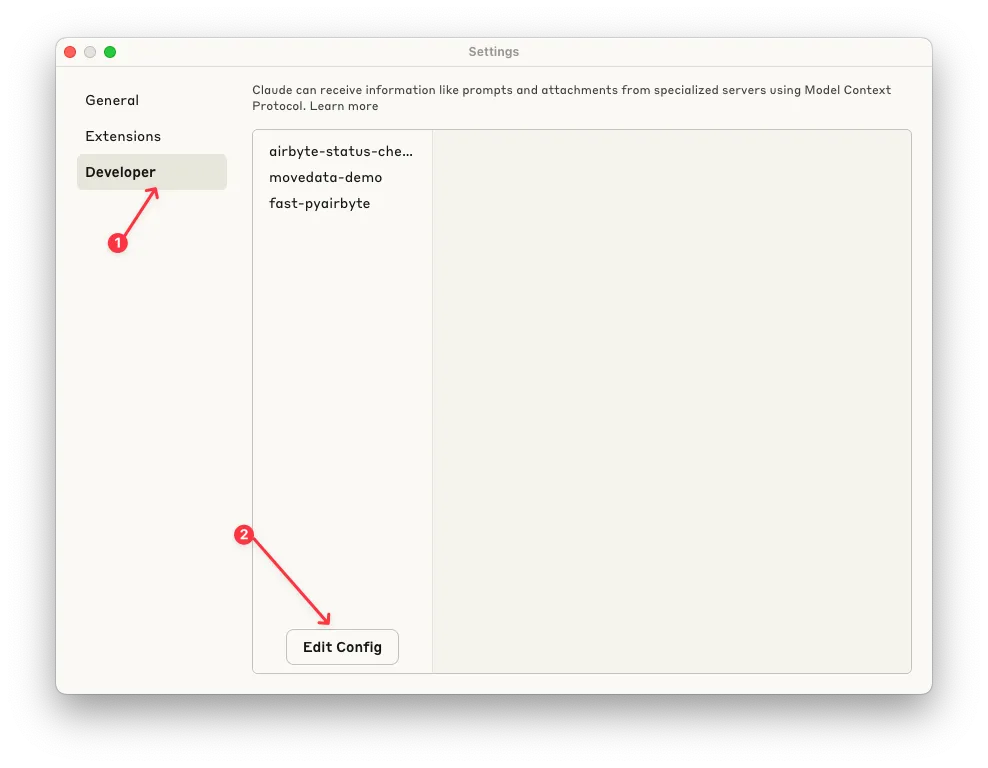This screenshot has width=988, height=768.
Task: Switch to the Extensions section
Action: coord(123,136)
